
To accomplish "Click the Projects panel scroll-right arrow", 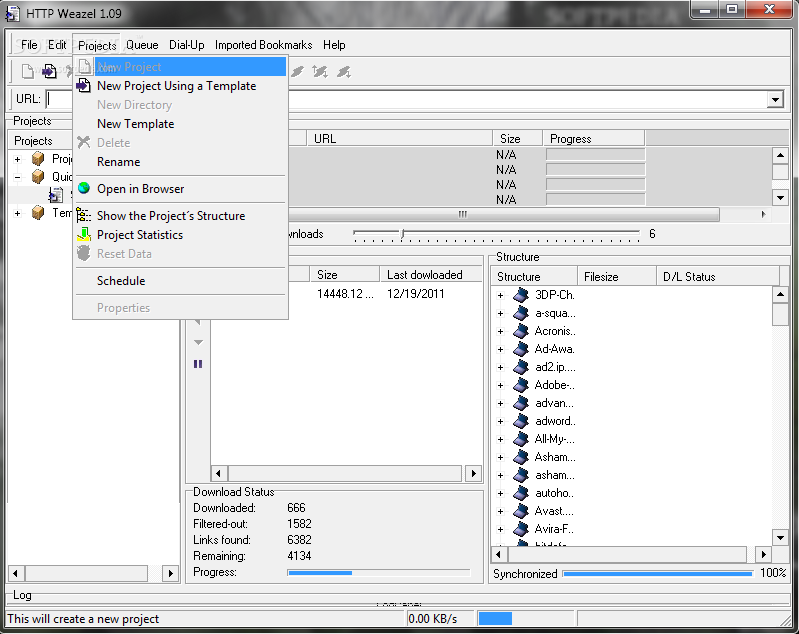I will 171,573.
